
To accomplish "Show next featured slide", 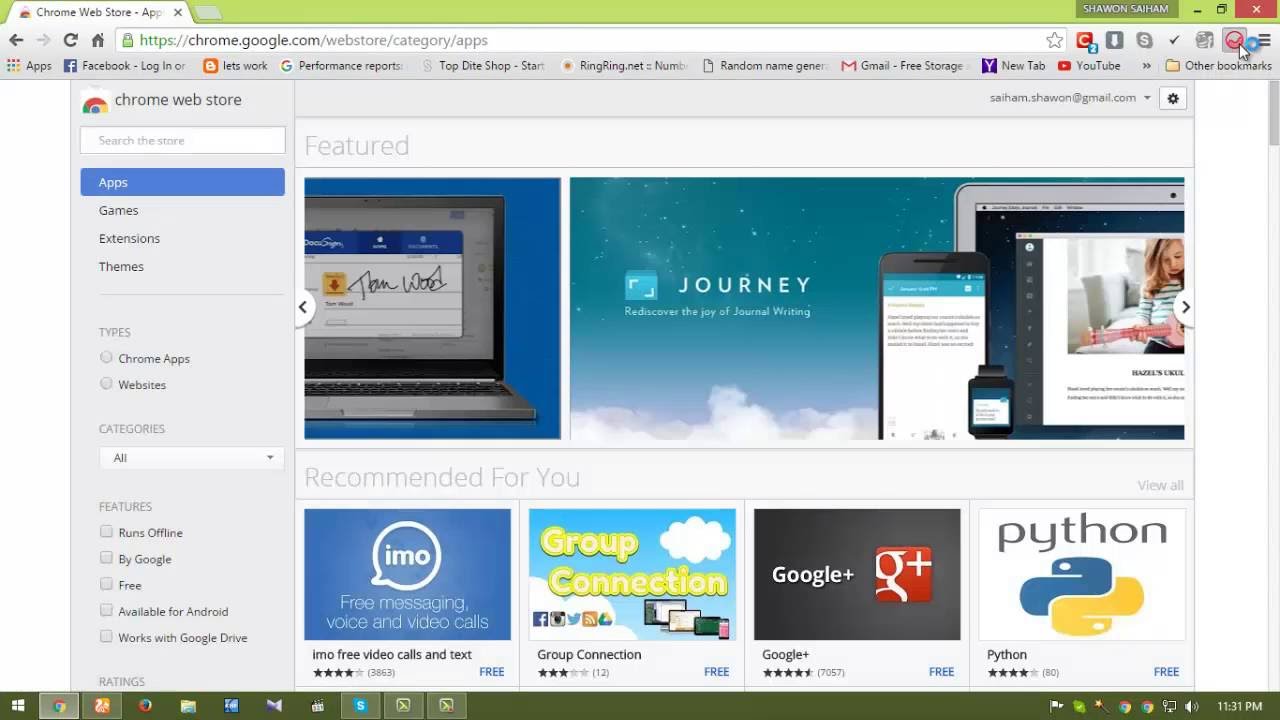I will [1185, 307].
